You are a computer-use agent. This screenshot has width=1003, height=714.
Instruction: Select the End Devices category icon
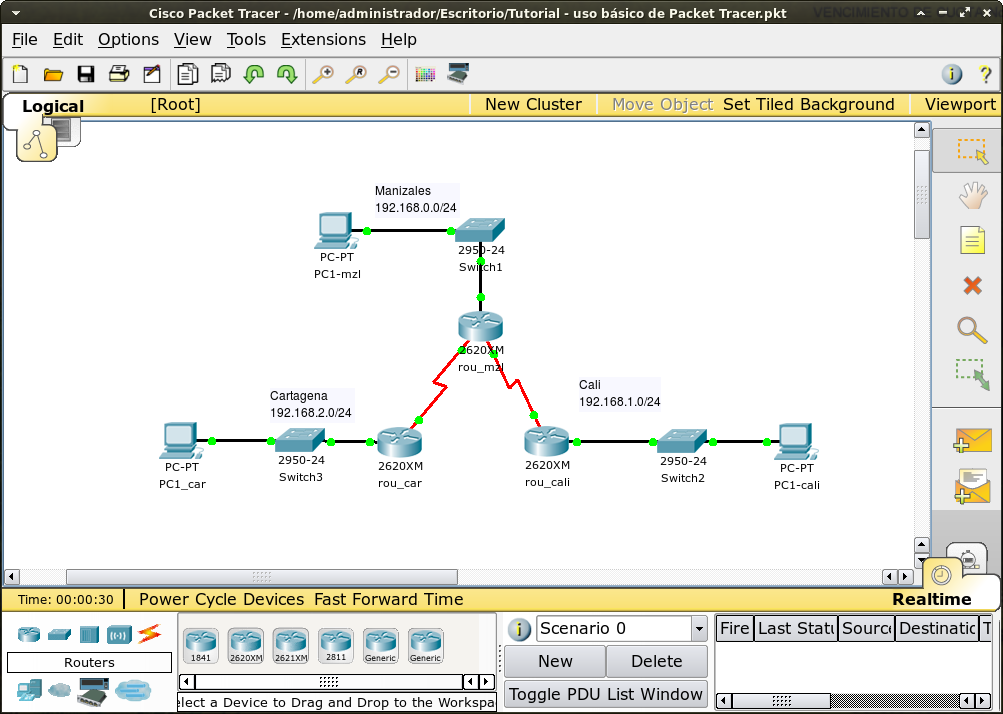[x=29, y=690]
